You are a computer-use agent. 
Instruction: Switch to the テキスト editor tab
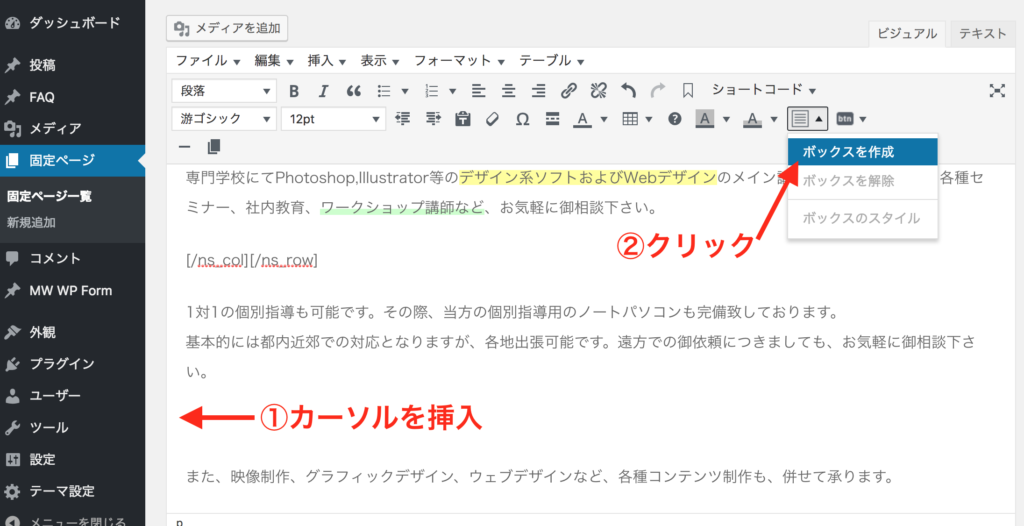[982, 33]
